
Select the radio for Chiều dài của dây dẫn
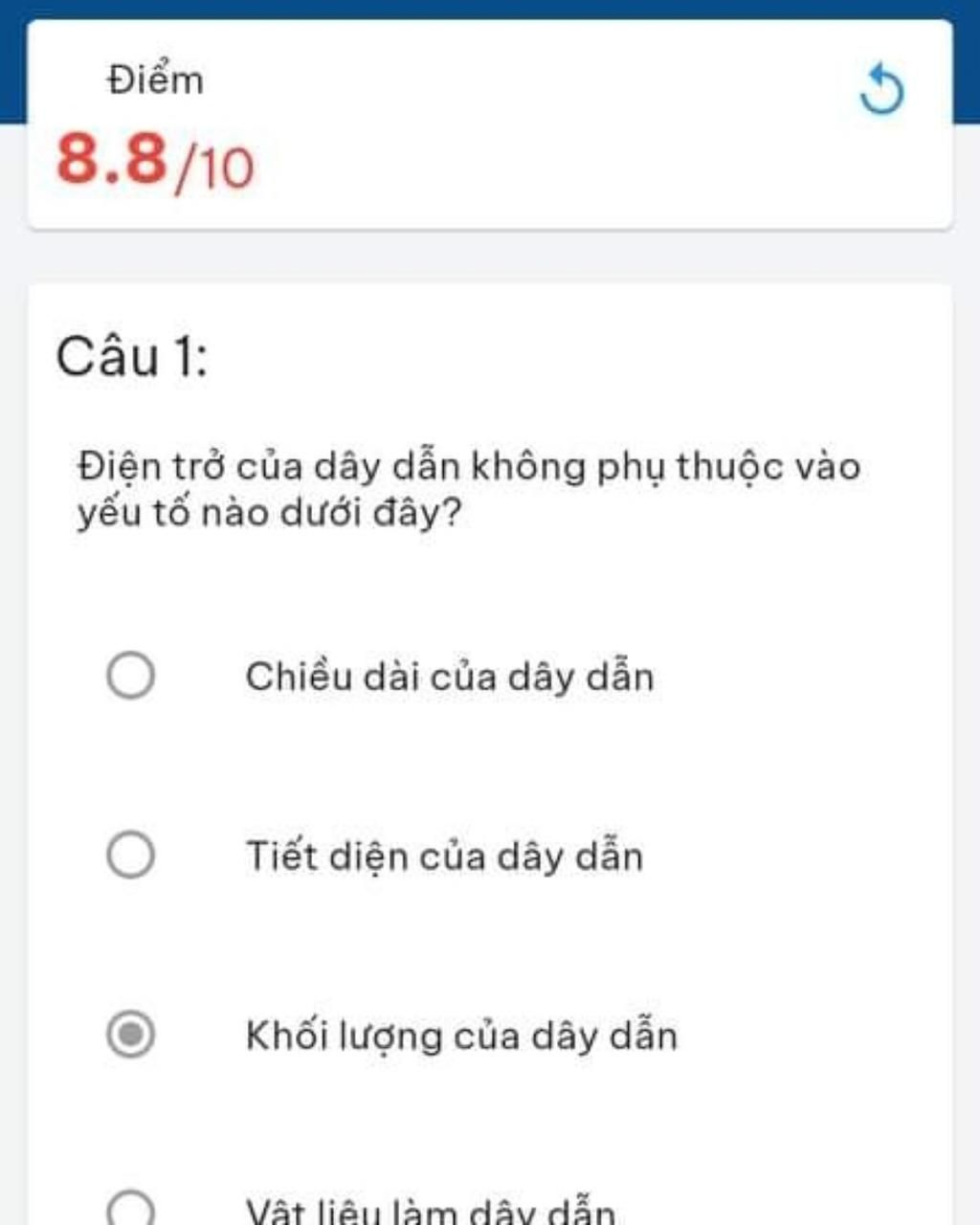130,676
